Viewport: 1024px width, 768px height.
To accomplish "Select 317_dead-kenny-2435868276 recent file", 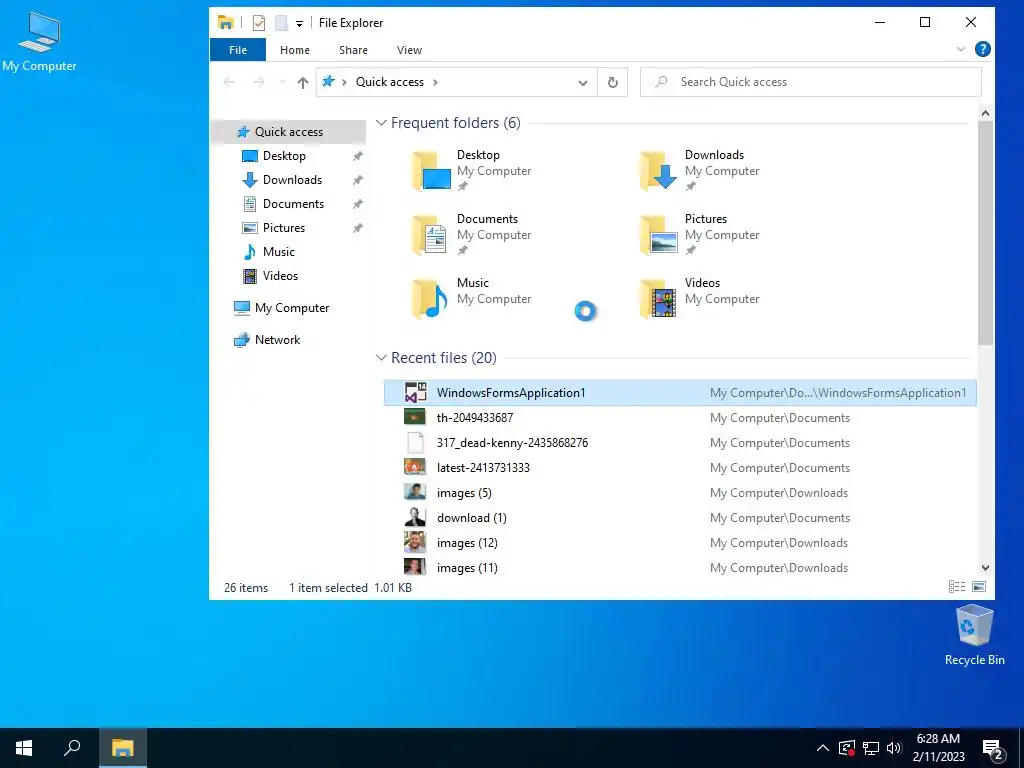I will [680, 443].
